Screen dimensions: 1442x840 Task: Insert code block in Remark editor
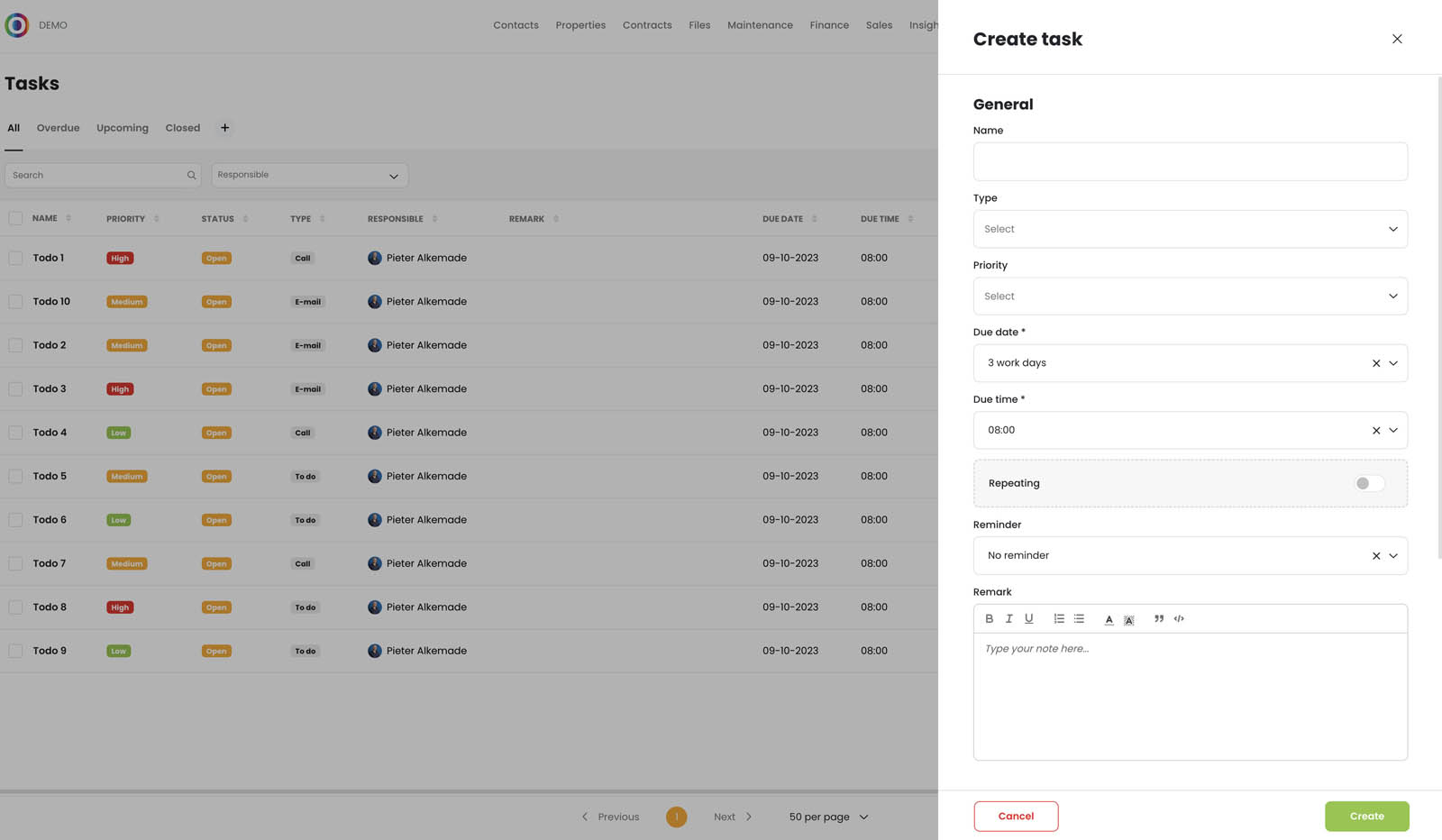[x=1179, y=618]
